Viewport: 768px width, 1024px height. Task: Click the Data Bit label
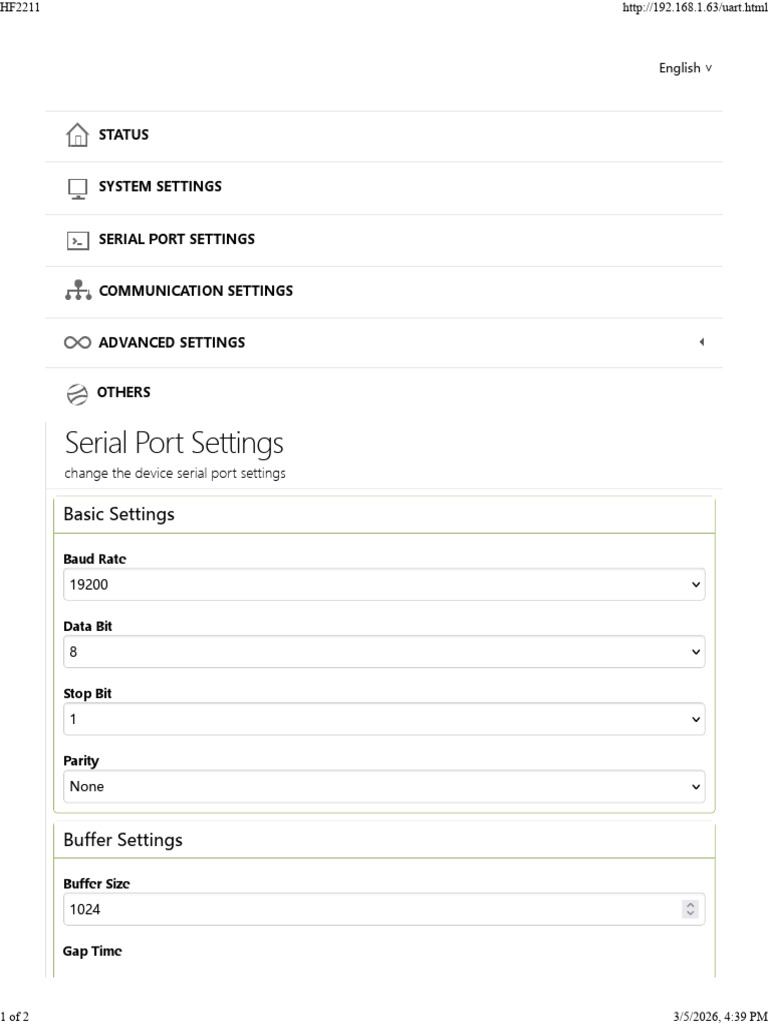[x=88, y=626]
